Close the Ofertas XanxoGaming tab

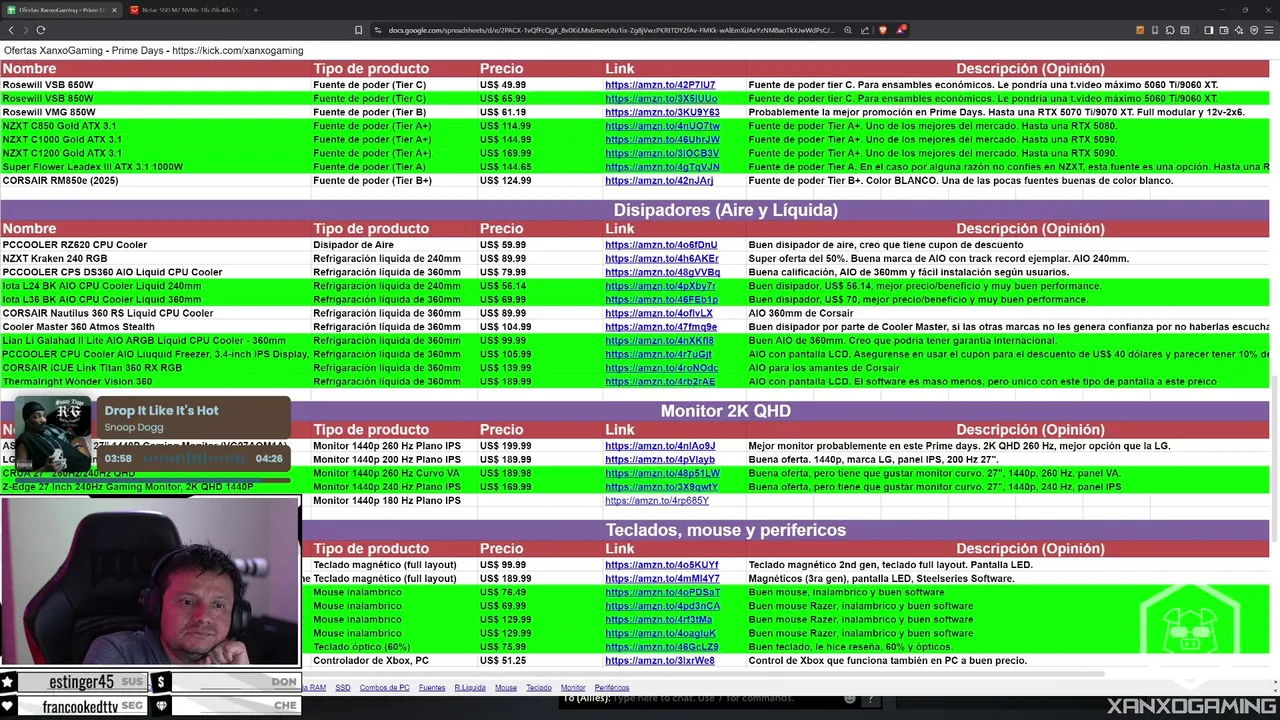coord(114,10)
